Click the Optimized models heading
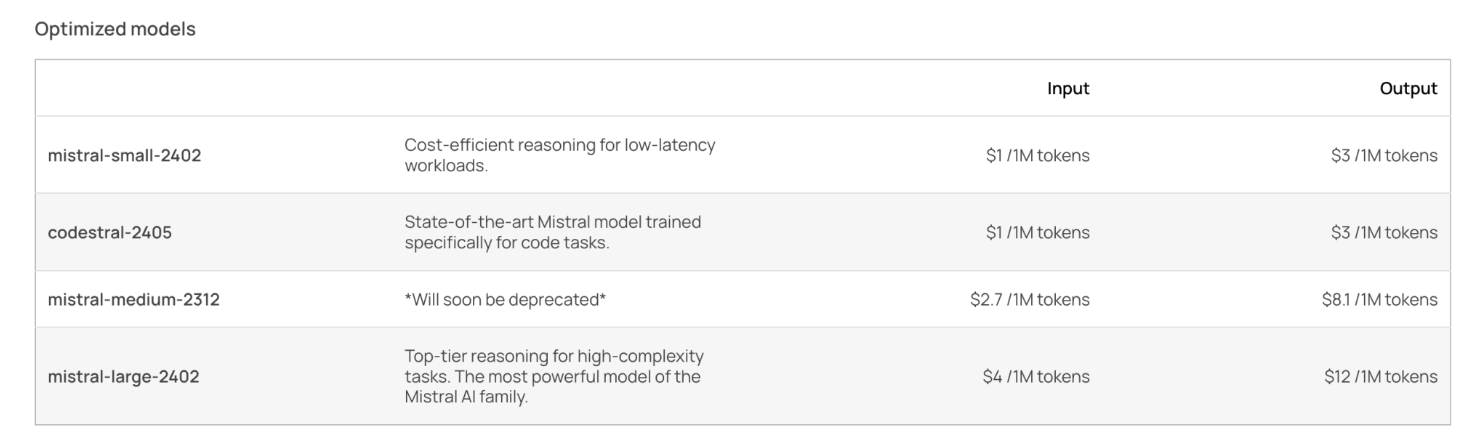The width and height of the screenshot is (1474, 446). click(x=115, y=29)
